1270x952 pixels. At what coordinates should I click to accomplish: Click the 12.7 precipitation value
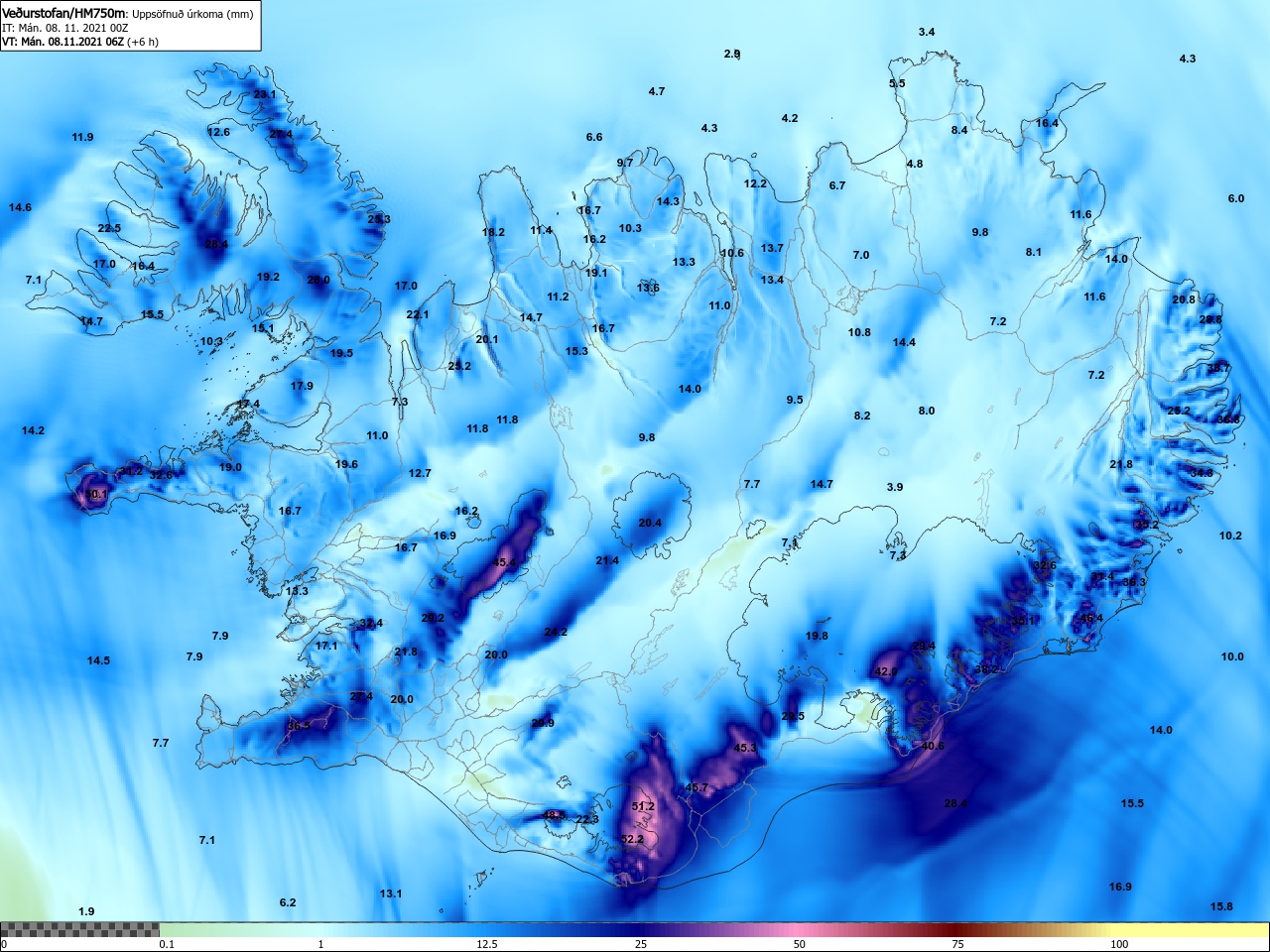click(x=420, y=473)
